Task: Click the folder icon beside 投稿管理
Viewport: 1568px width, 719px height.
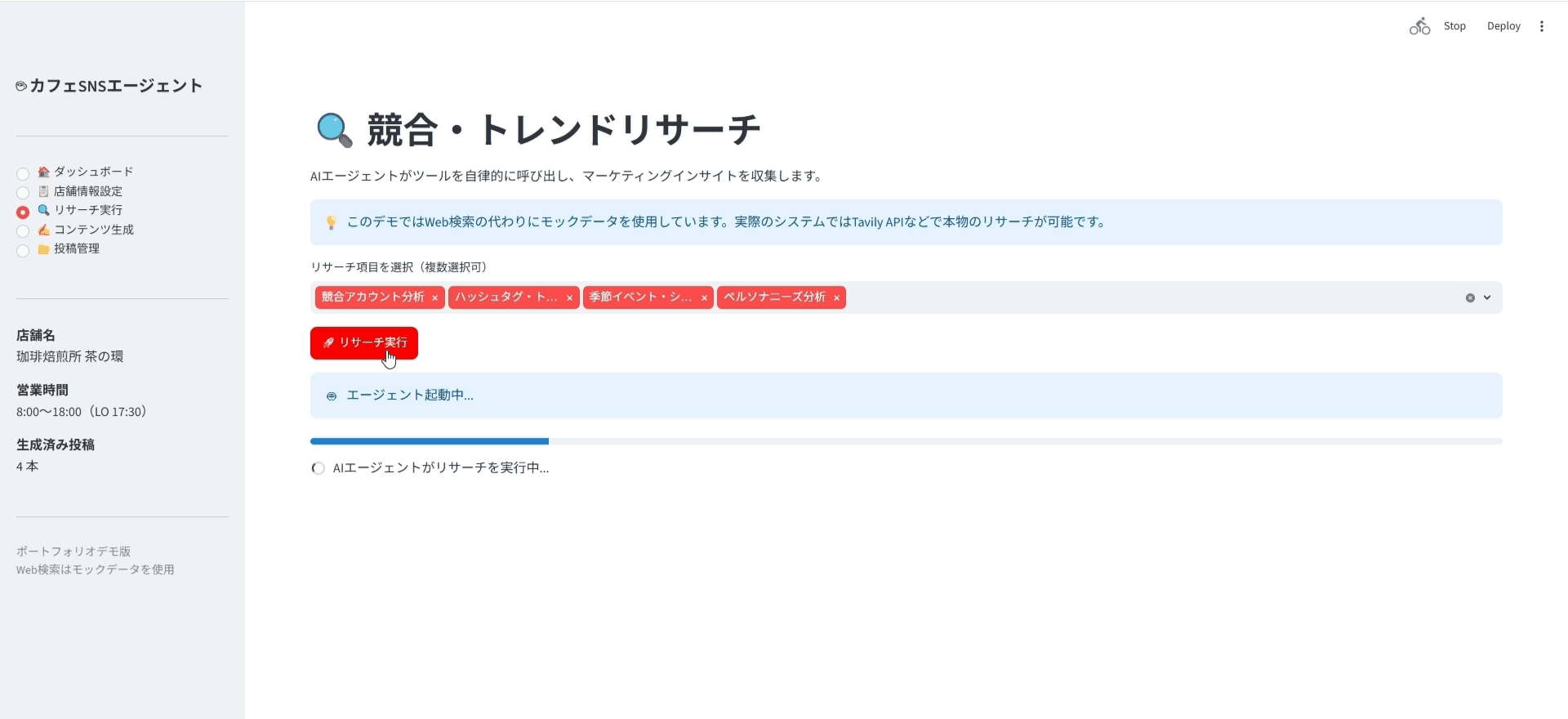Action: pyautogui.click(x=44, y=249)
